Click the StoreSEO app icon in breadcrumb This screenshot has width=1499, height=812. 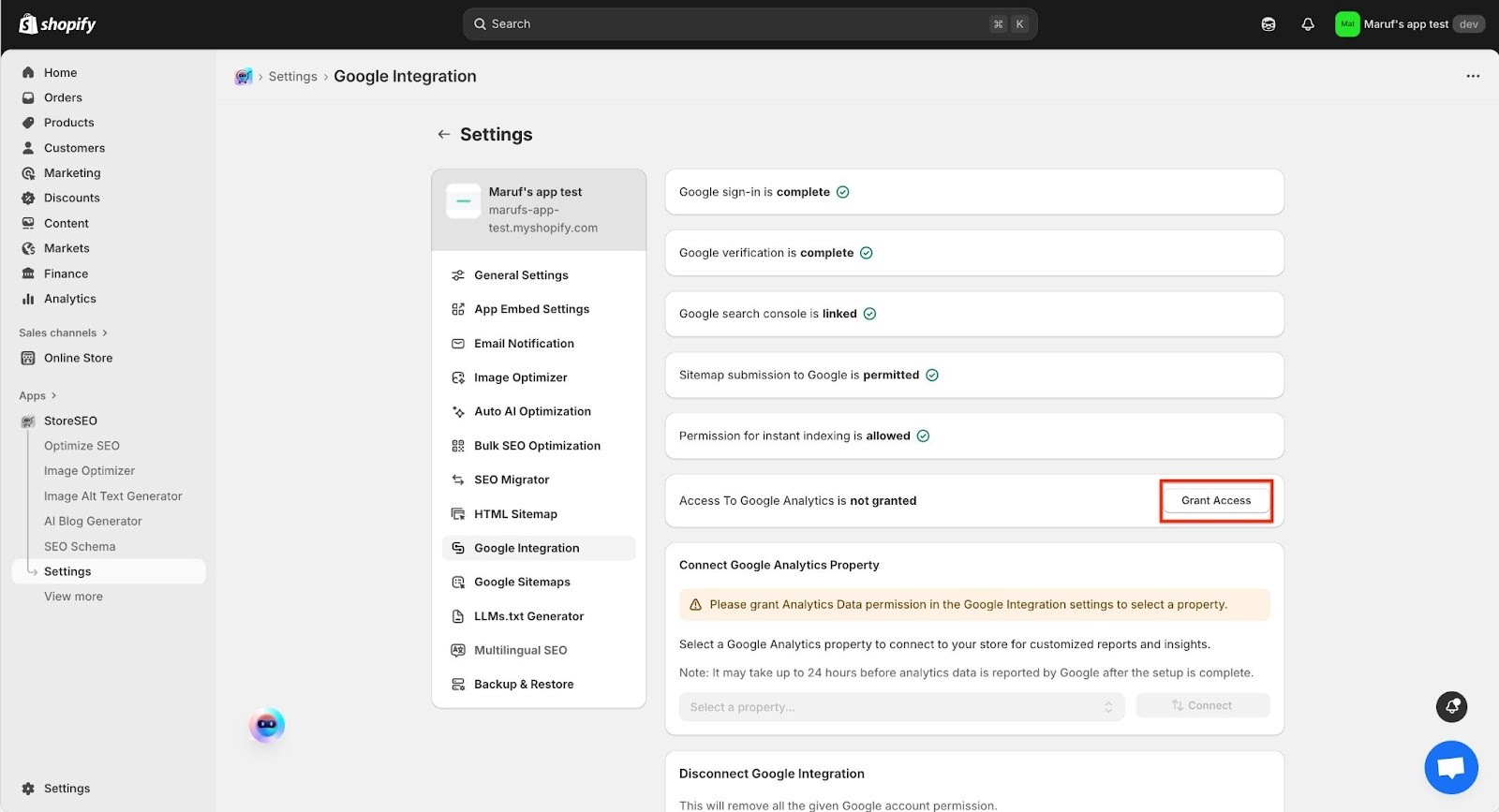coord(244,77)
